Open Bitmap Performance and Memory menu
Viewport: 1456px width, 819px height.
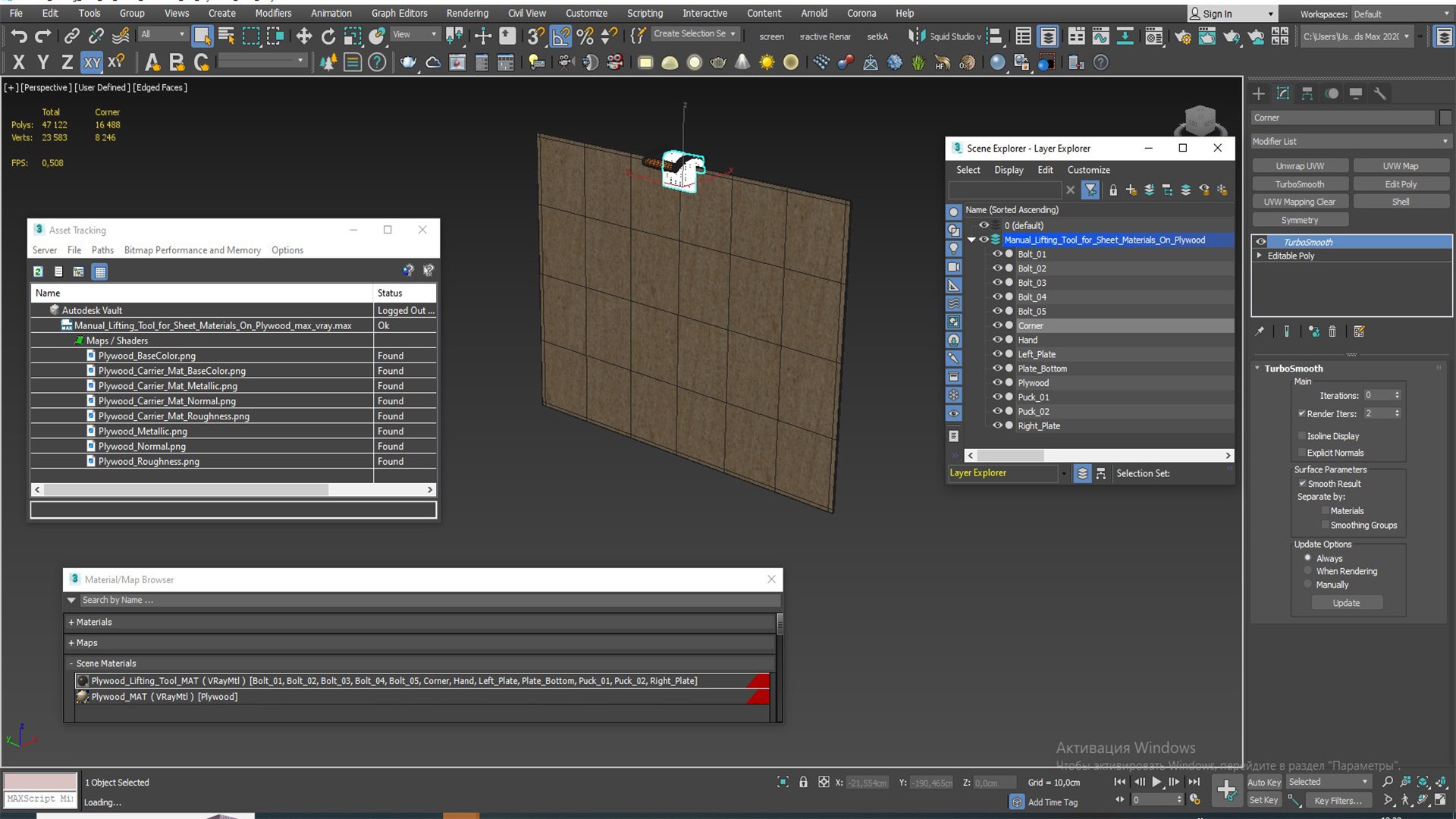click(192, 250)
